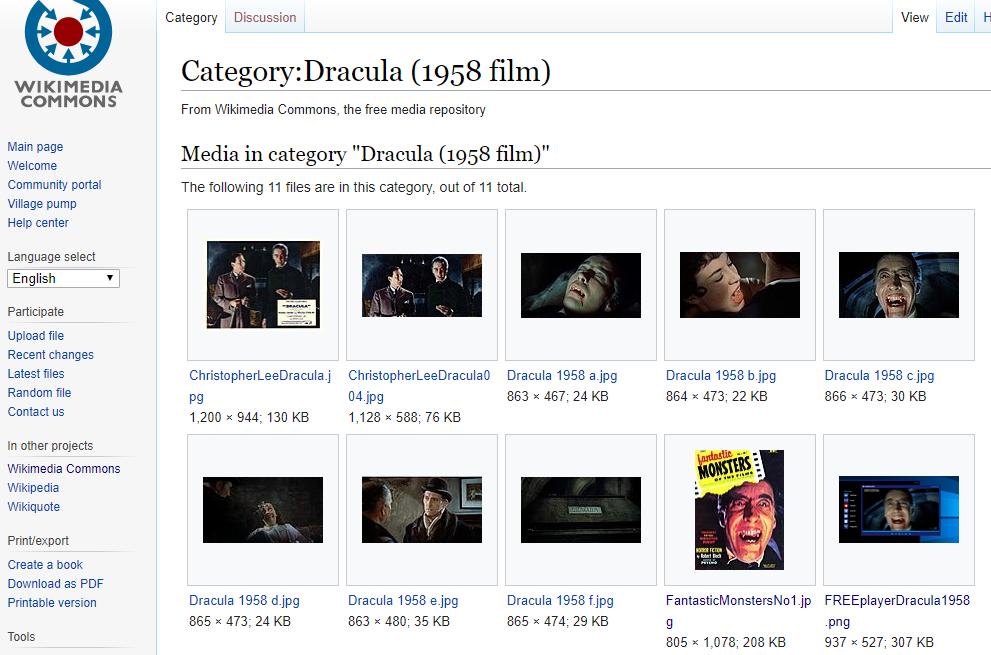Click Upload file link

[35, 336]
